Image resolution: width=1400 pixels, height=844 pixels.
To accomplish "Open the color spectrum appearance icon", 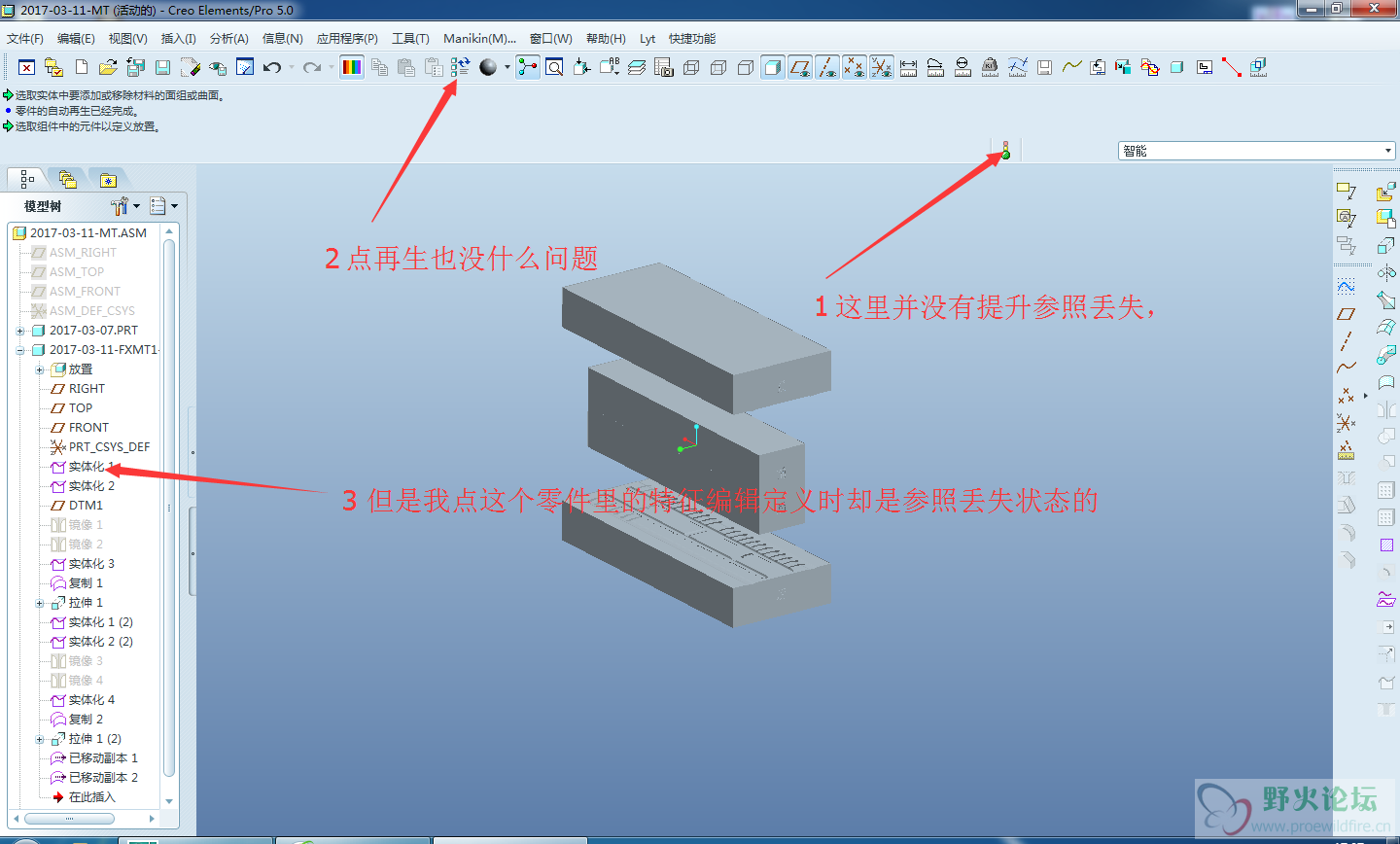I will tap(352, 67).
